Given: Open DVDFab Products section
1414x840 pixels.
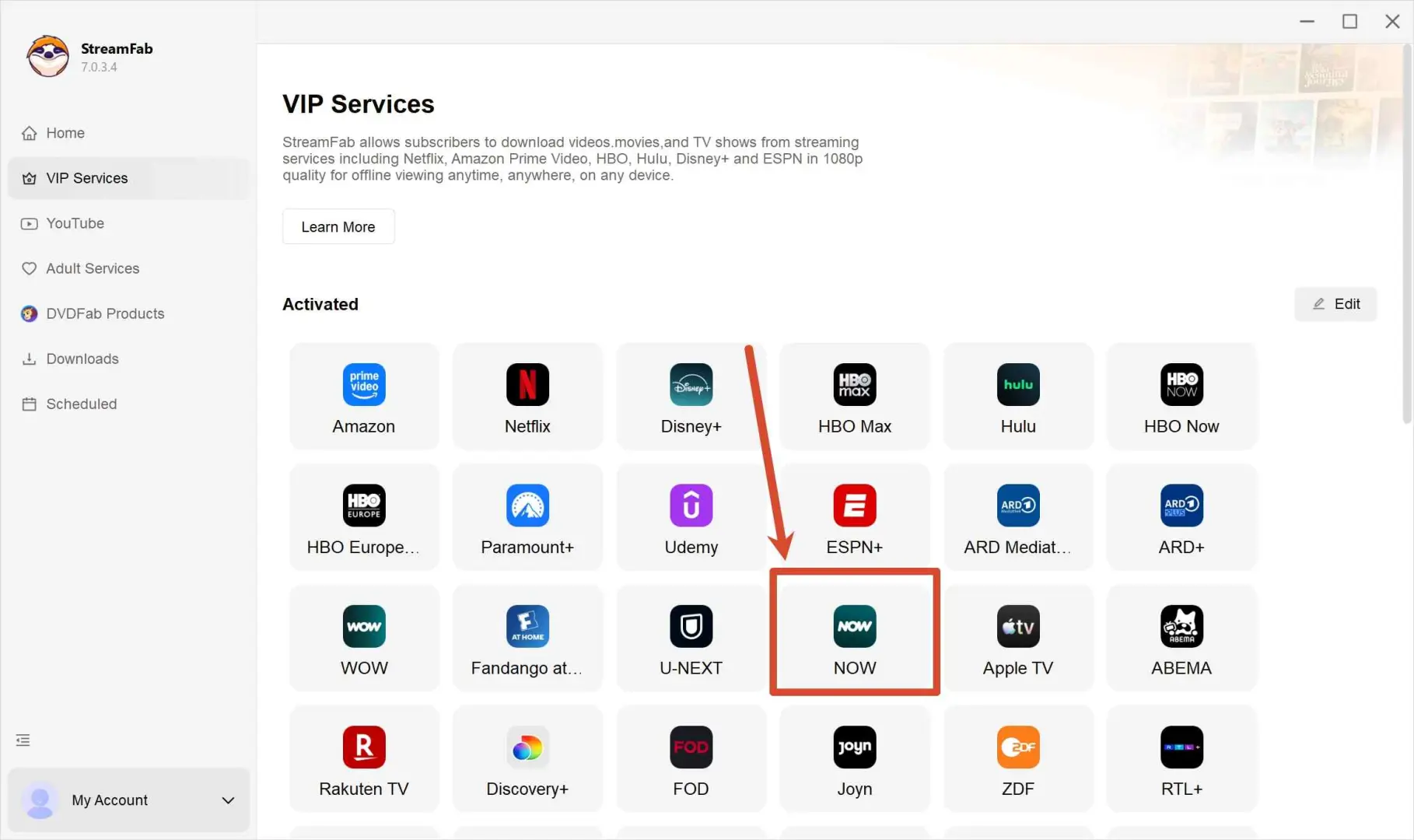Looking at the screenshot, I should (x=128, y=313).
